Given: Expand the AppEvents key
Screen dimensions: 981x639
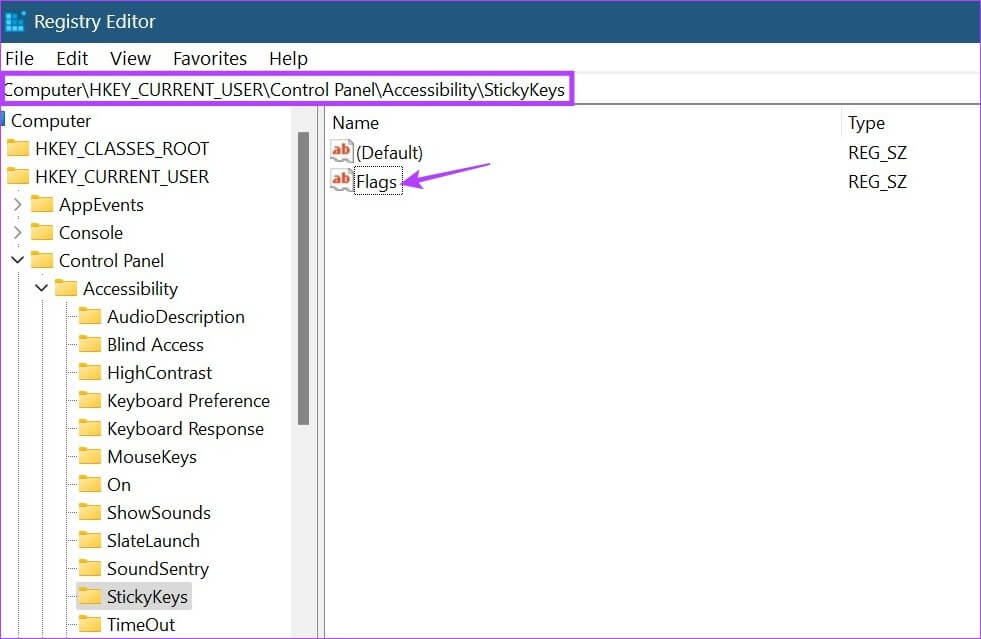Looking at the screenshot, I should [17, 204].
